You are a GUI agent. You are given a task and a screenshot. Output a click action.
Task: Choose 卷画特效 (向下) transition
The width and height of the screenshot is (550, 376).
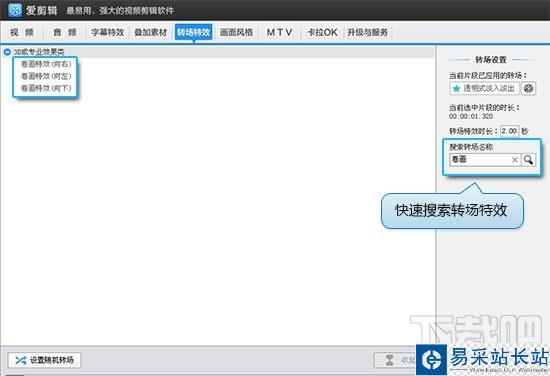tap(46, 88)
